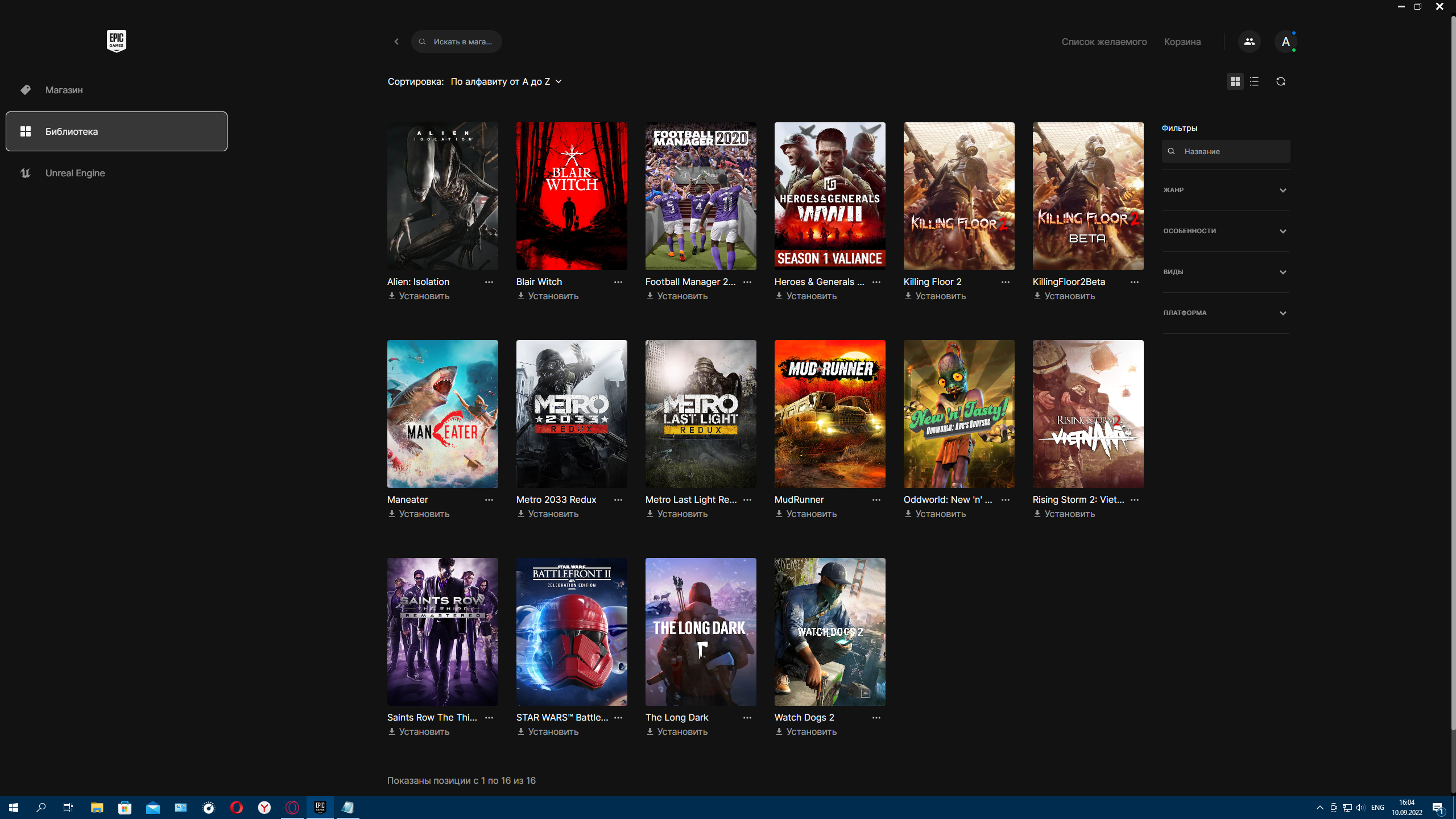The image size is (1456, 819).
Task: Open the Корзина cart link
Action: 1182,42
